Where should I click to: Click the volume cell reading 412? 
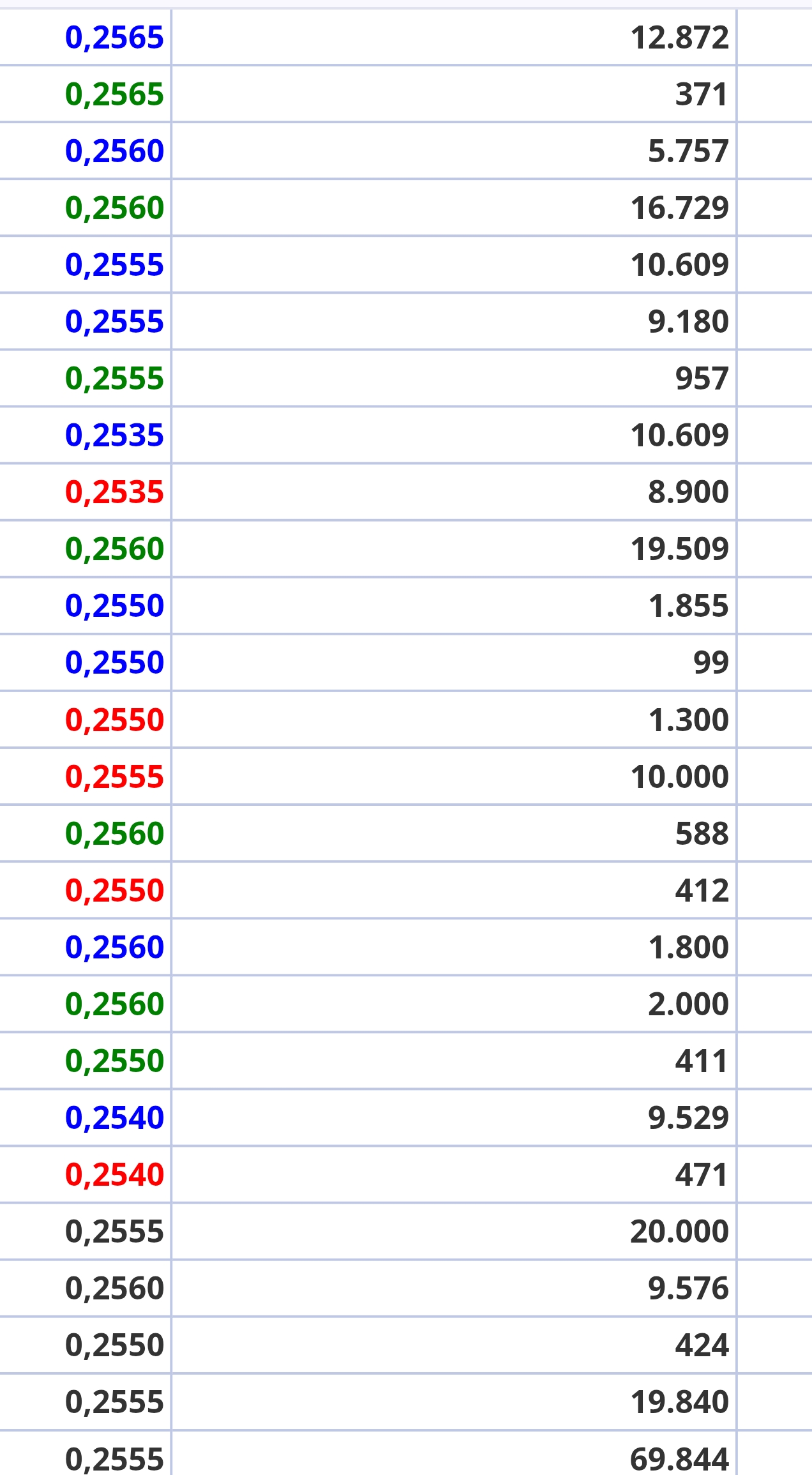coord(702,891)
